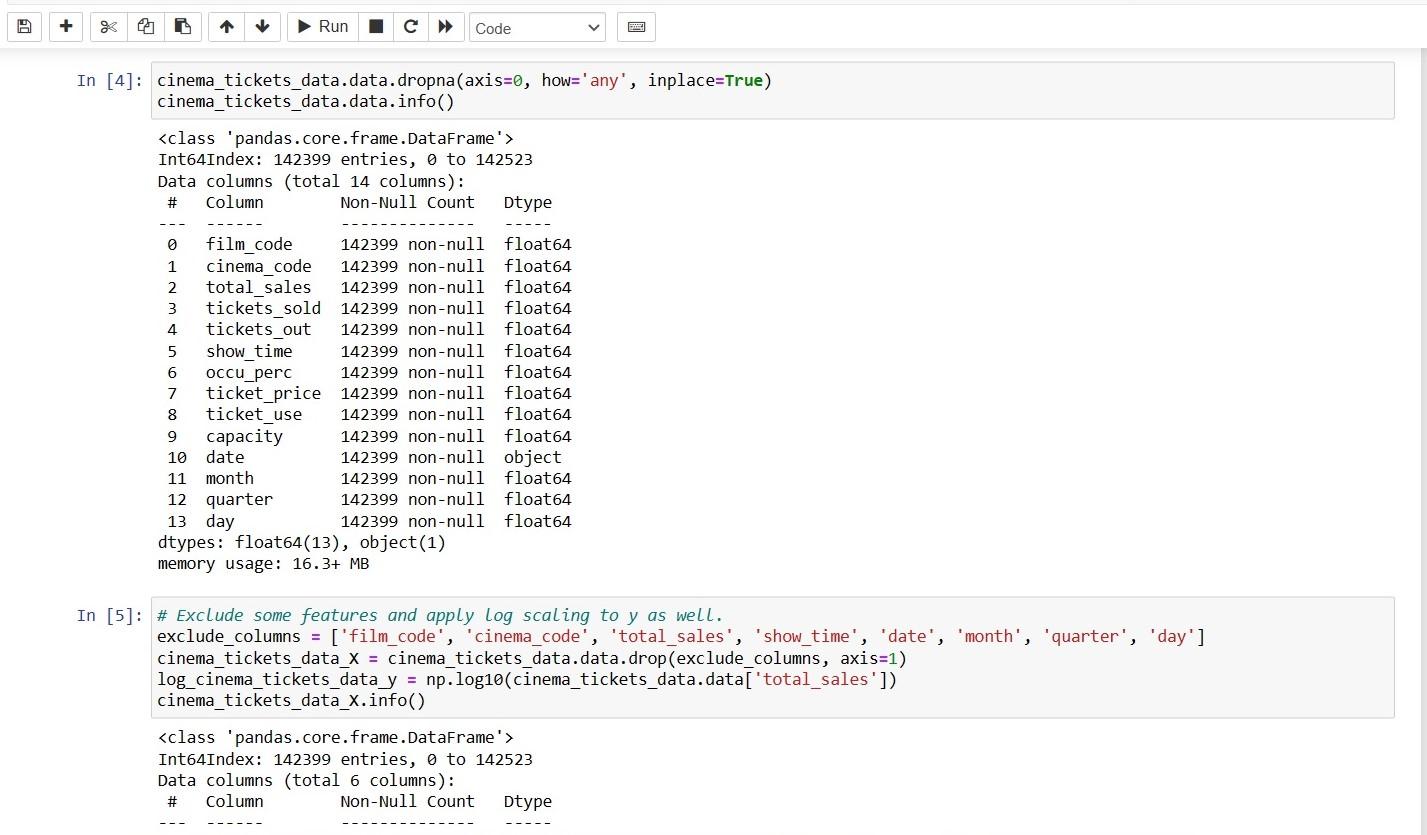1427x835 pixels.
Task: Move selected cell up arrow
Action: [227, 27]
